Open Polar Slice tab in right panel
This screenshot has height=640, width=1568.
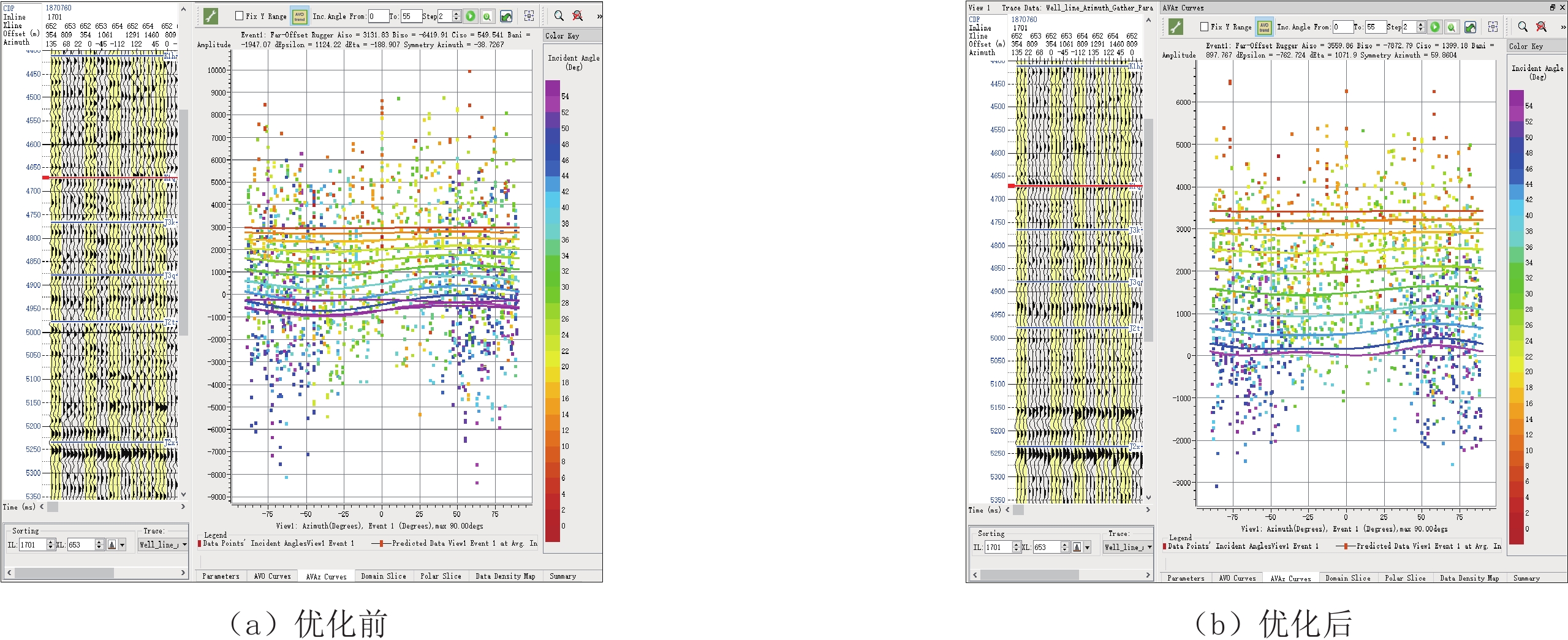[x=1405, y=578]
